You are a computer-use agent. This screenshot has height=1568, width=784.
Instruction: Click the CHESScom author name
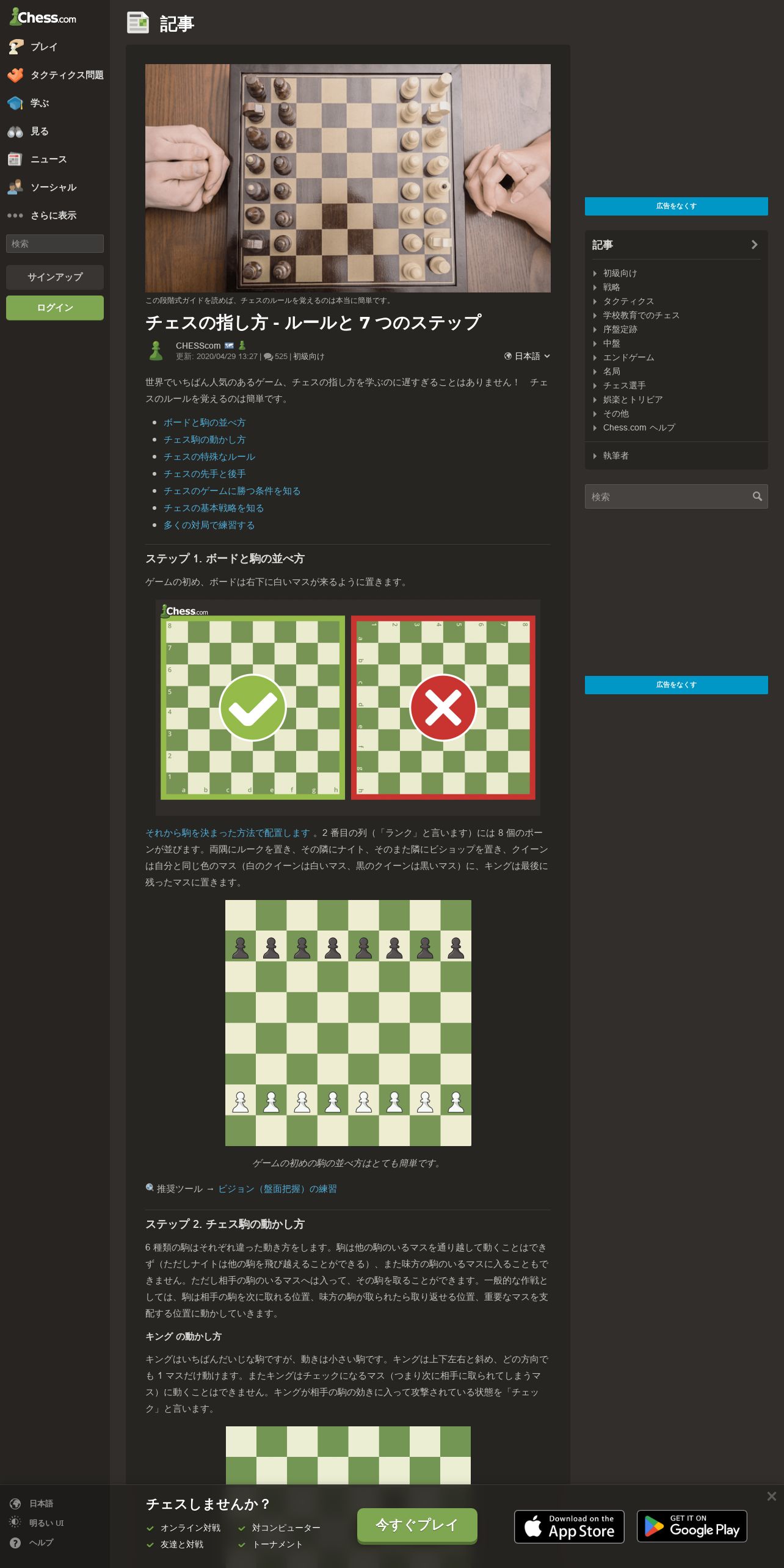198,346
